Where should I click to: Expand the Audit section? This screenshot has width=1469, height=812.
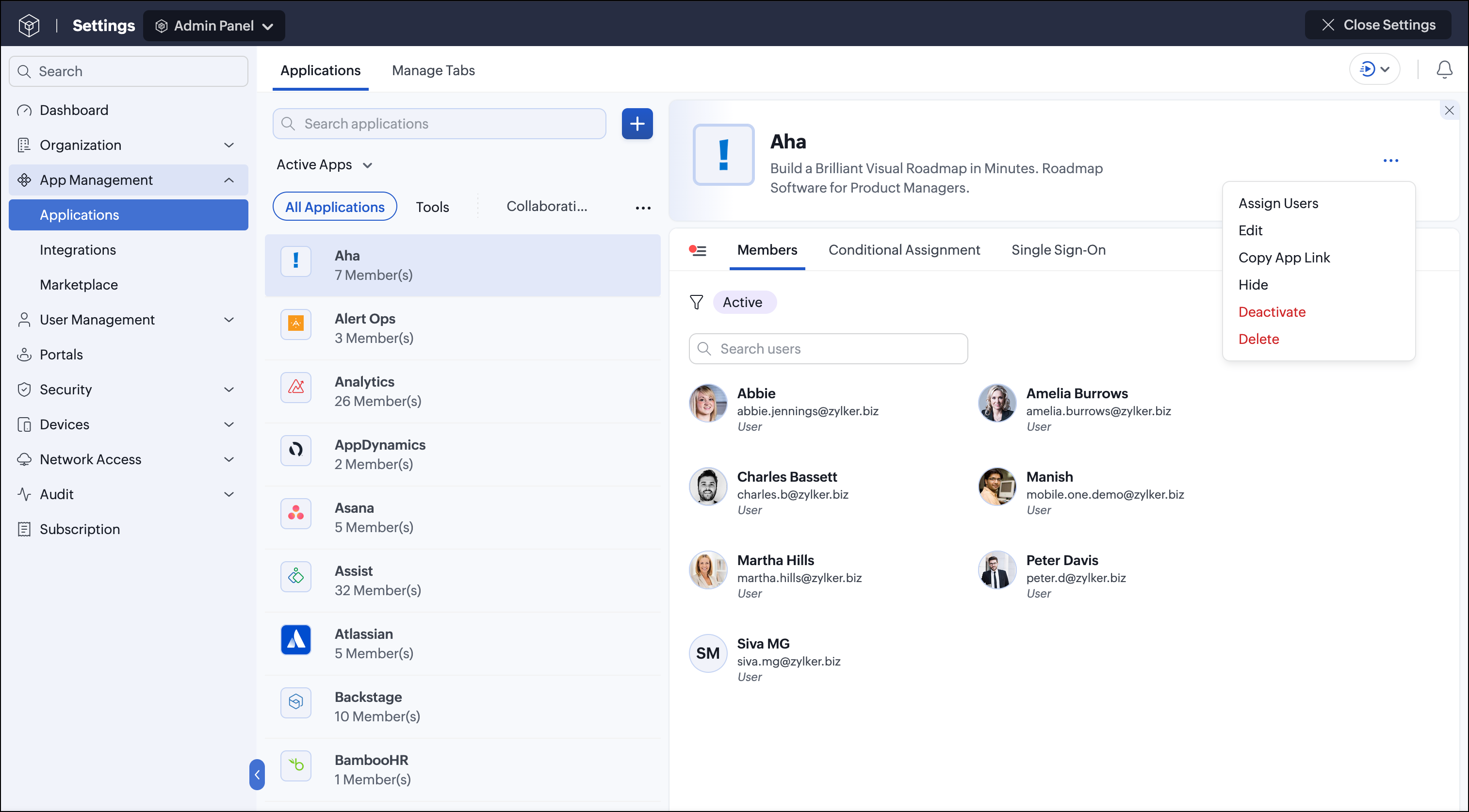[129, 494]
